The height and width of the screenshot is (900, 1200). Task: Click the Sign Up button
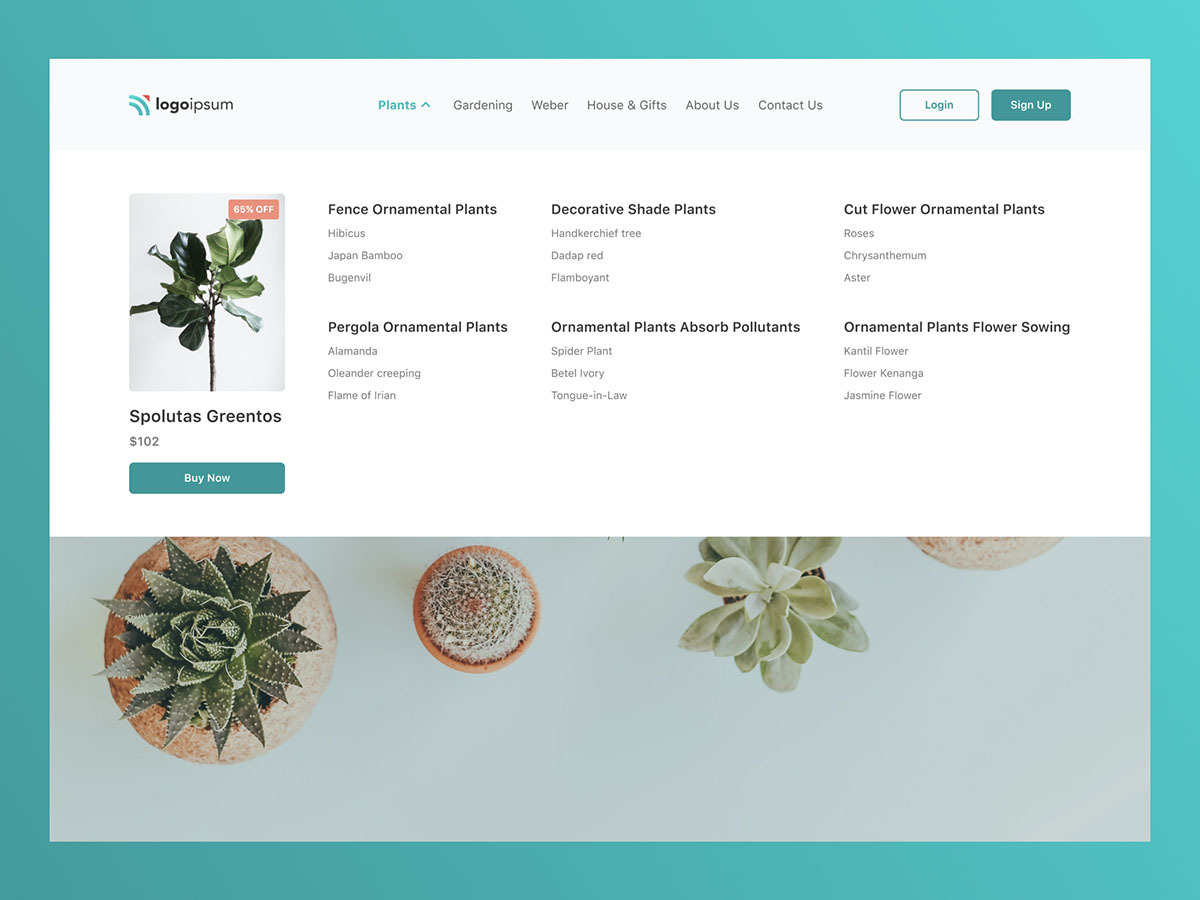(x=1031, y=105)
